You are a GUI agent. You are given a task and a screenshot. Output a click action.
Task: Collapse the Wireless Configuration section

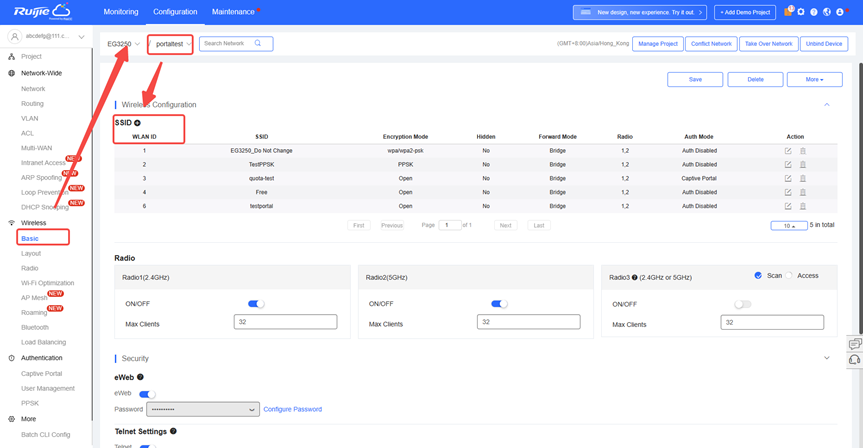pos(826,105)
